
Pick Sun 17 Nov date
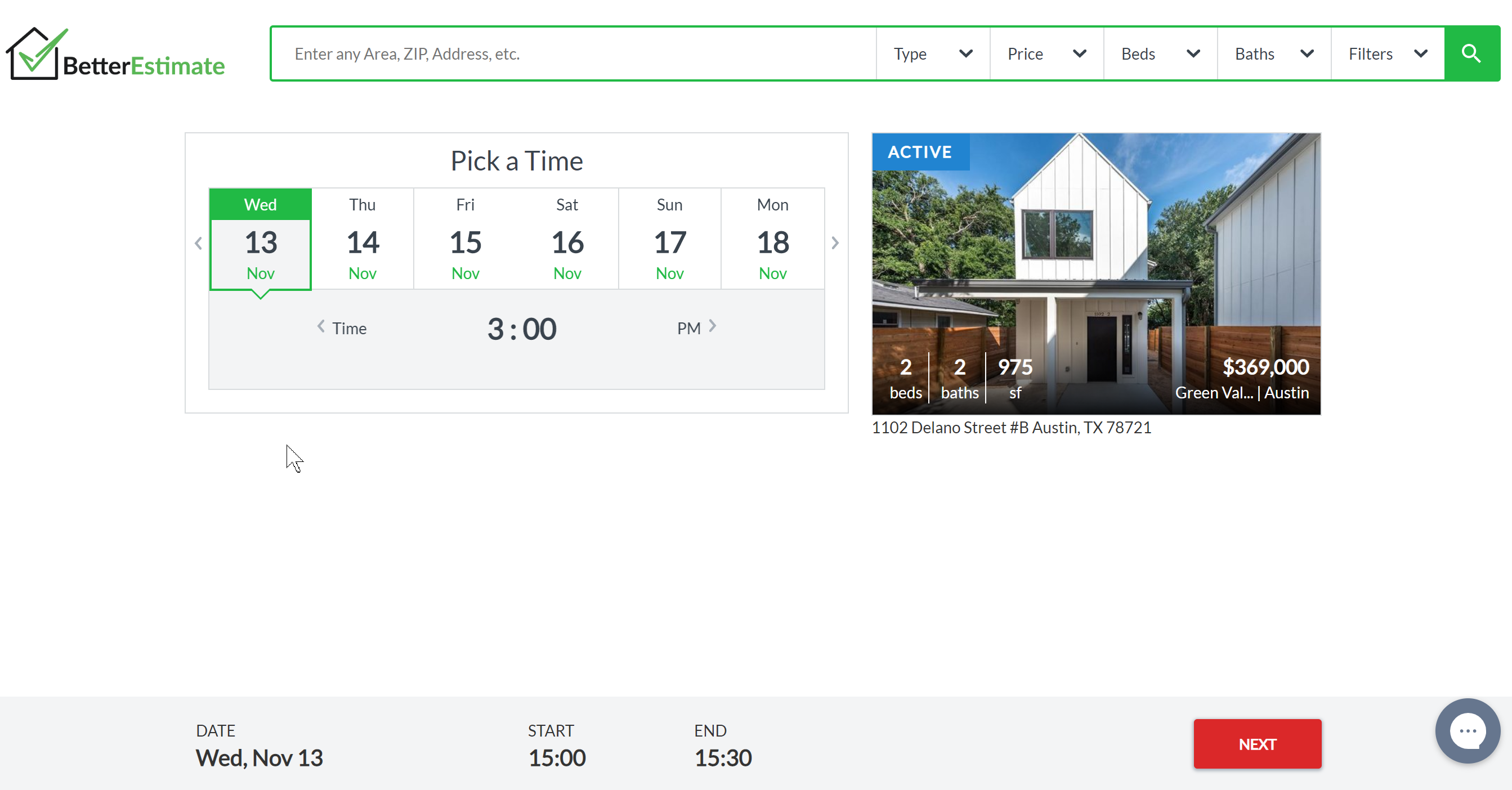pos(669,239)
